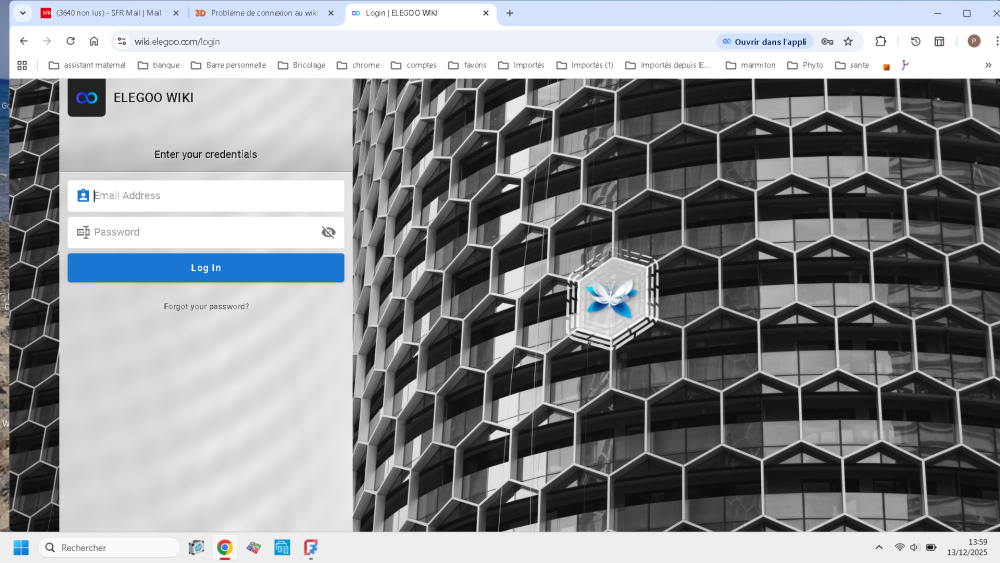Open the browser home page icon
The width and height of the screenshot is (1000, 563).
[x=94, y=41]
